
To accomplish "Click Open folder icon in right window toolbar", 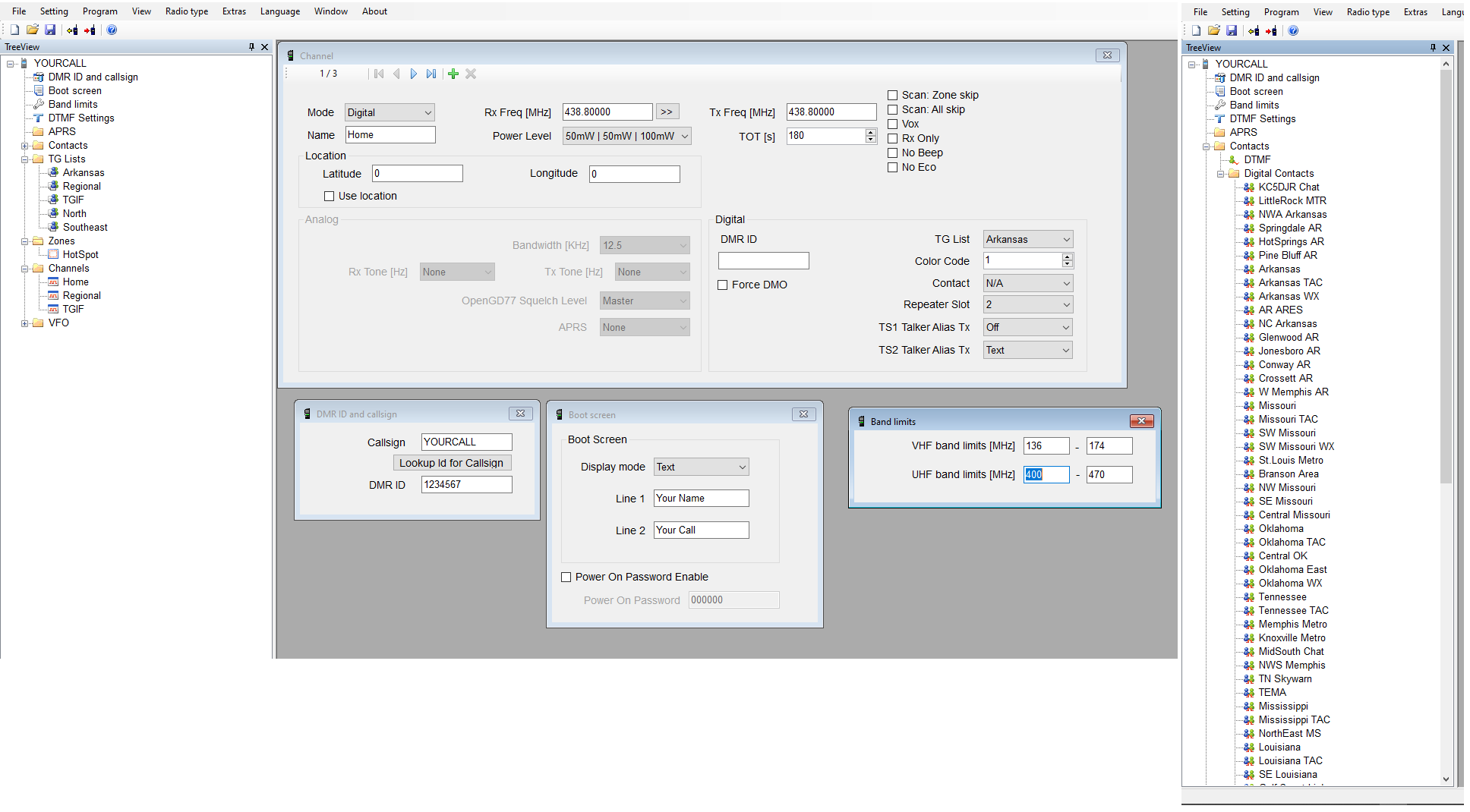I will [1213, 30].
